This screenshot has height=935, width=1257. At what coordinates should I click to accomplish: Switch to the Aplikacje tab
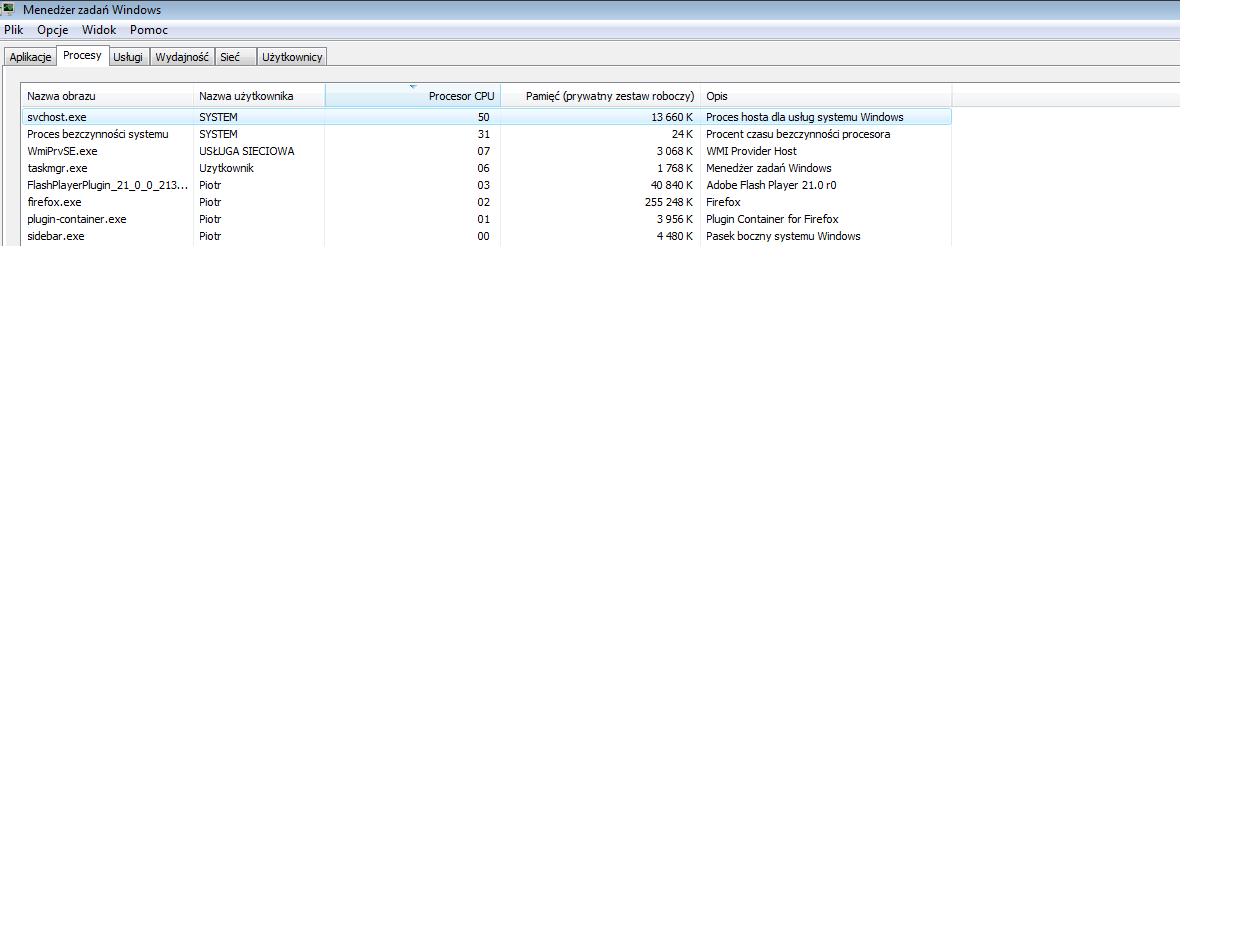(30, 57)
